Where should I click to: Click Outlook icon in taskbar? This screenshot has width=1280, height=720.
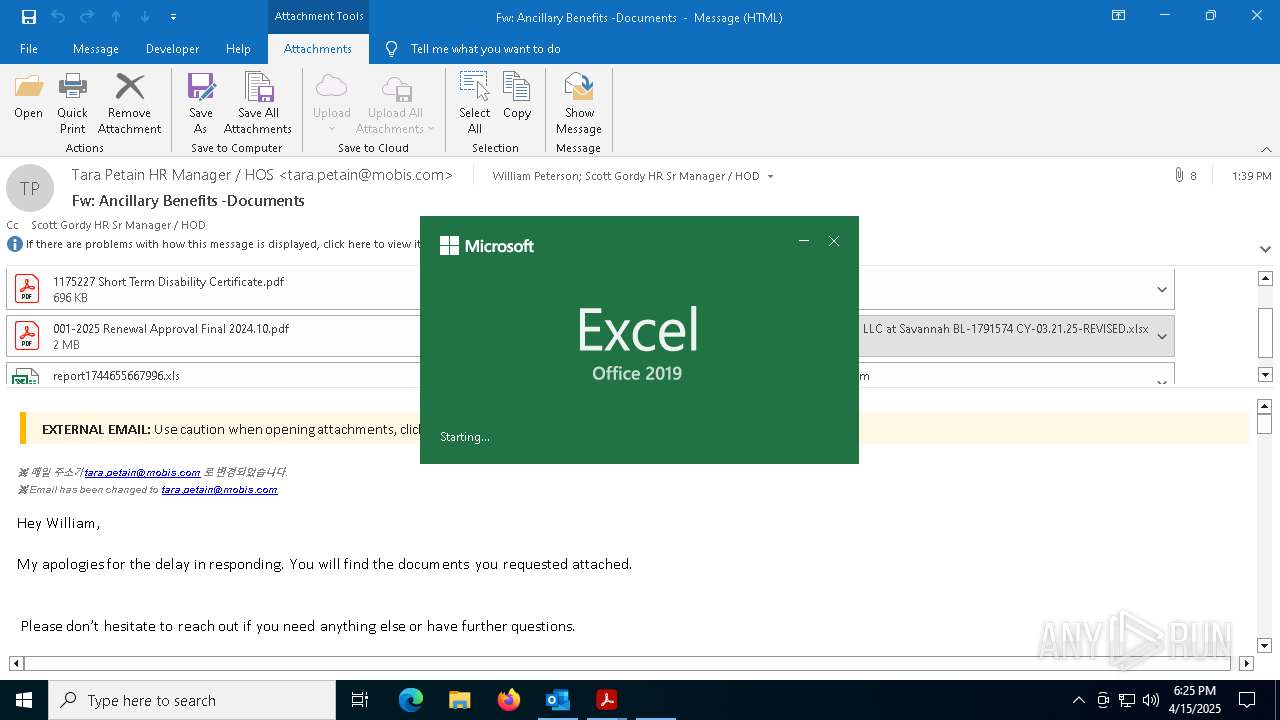click(557, 700)
